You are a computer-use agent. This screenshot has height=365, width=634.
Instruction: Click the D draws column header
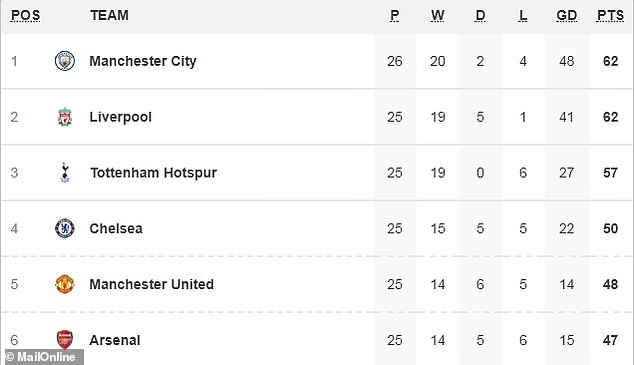[x=480, y=15]
